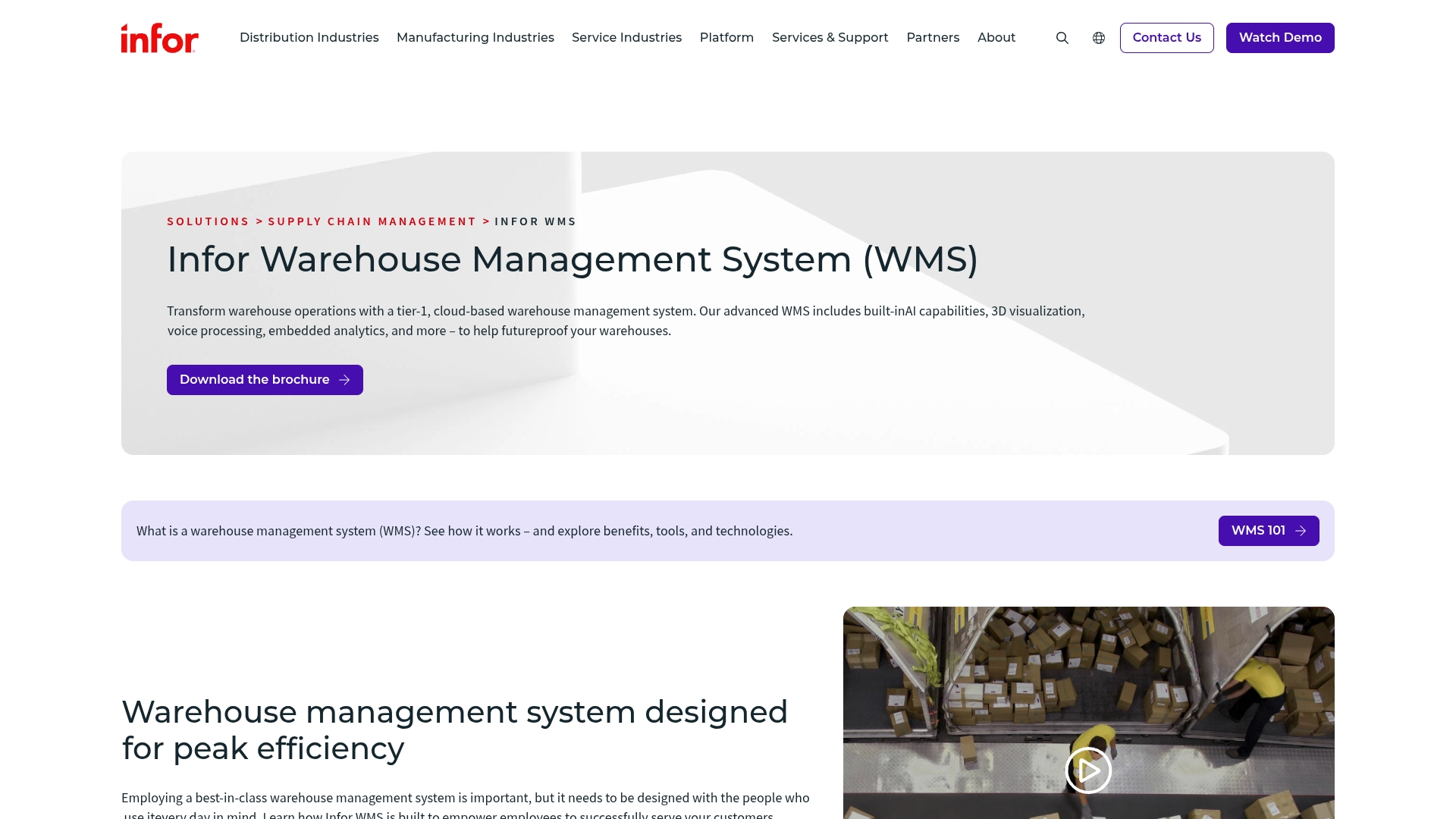This screenshot has width=1456, height=819.
Task: Click the Infor logo
Action: [x=159, y=38]
